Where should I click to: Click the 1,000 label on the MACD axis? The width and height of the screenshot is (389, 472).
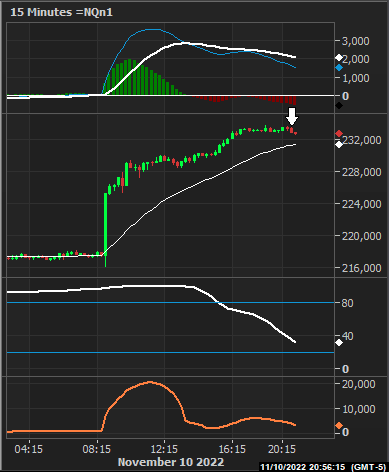tap(356, 78)
